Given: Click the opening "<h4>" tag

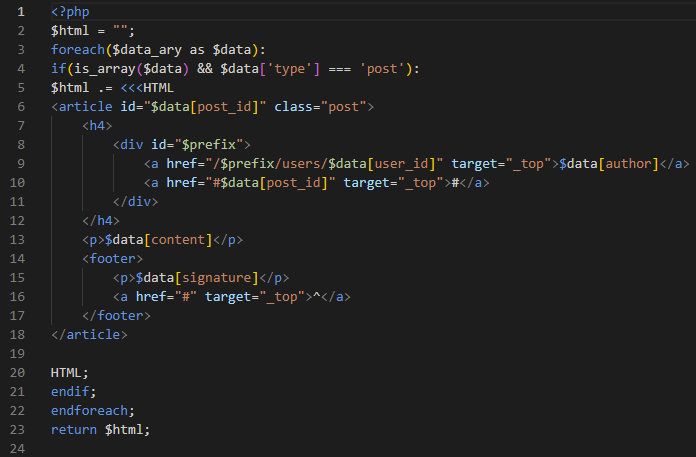Looking at the screenshot, I should pyautogui.click(x=97, y=126).
